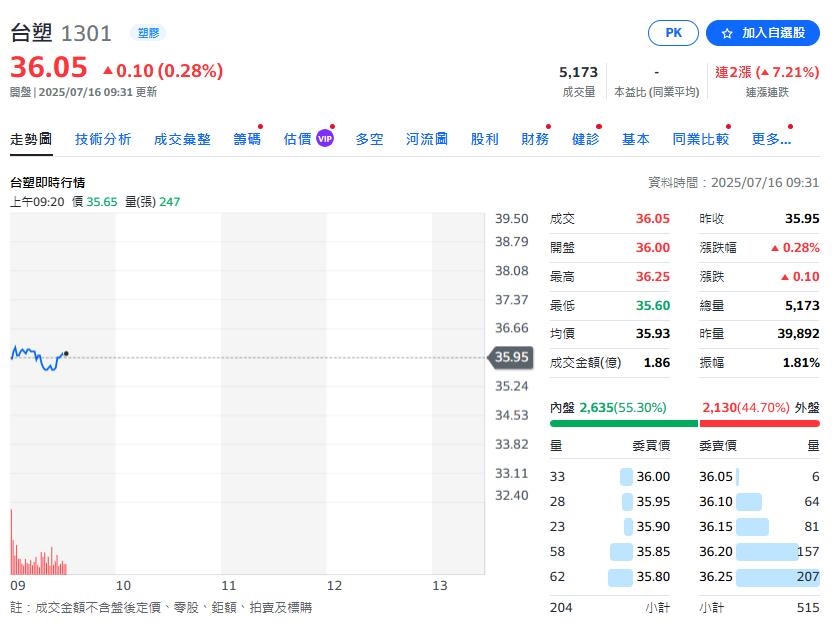Open the 更多 dropdown menu
Image resolution: width=840 pixels, height=629 pixels.
click(771, 140)
